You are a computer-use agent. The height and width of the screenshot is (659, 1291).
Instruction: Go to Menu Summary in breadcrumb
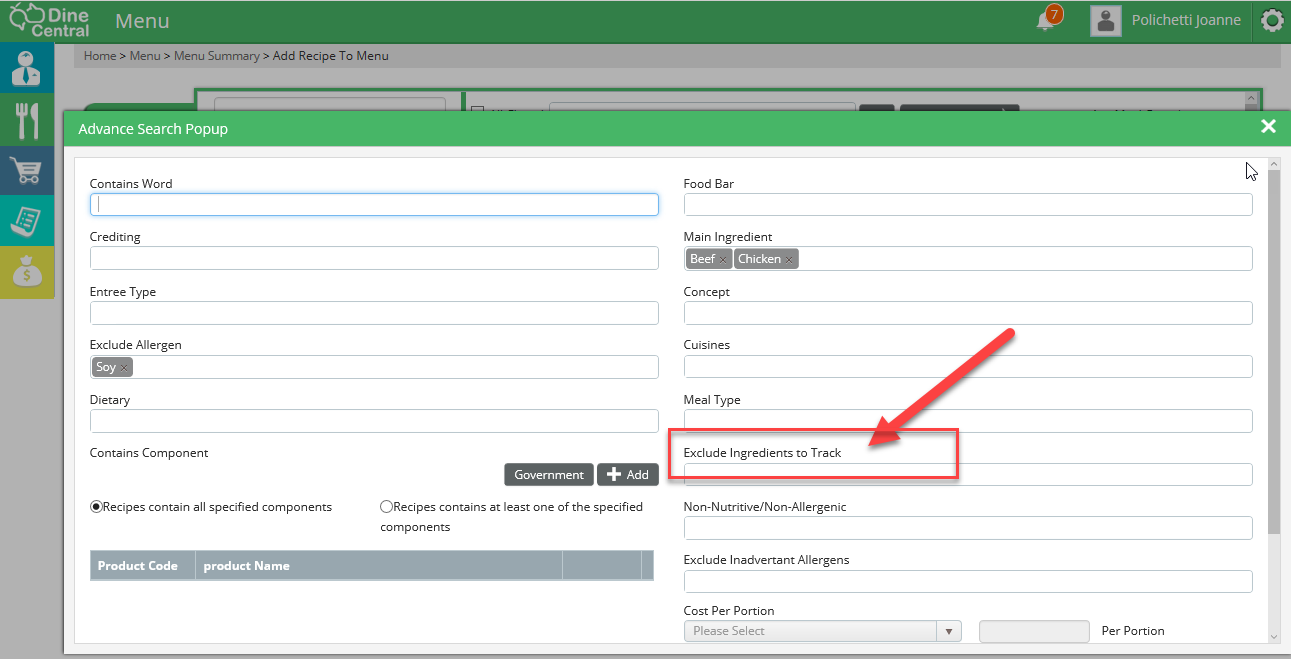[x=216, y=56]
